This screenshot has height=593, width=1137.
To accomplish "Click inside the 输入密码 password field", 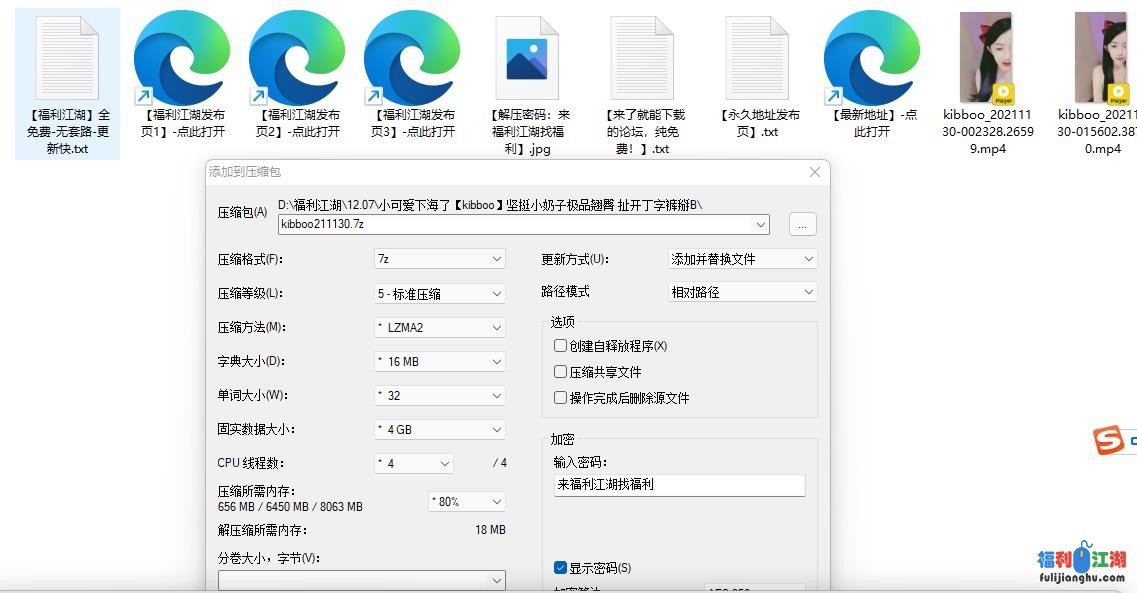I will 679,485.
